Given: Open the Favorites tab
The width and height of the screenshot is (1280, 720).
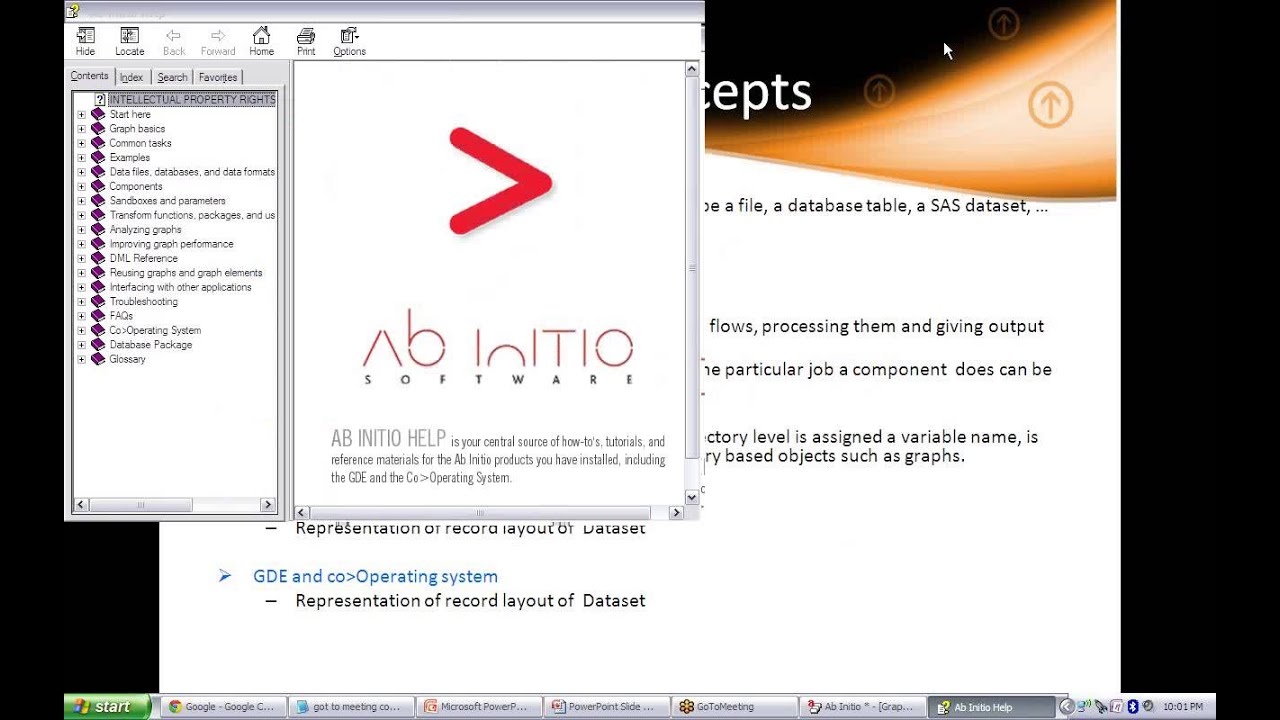Looking at the screenshot, I should tap(218, 77).
